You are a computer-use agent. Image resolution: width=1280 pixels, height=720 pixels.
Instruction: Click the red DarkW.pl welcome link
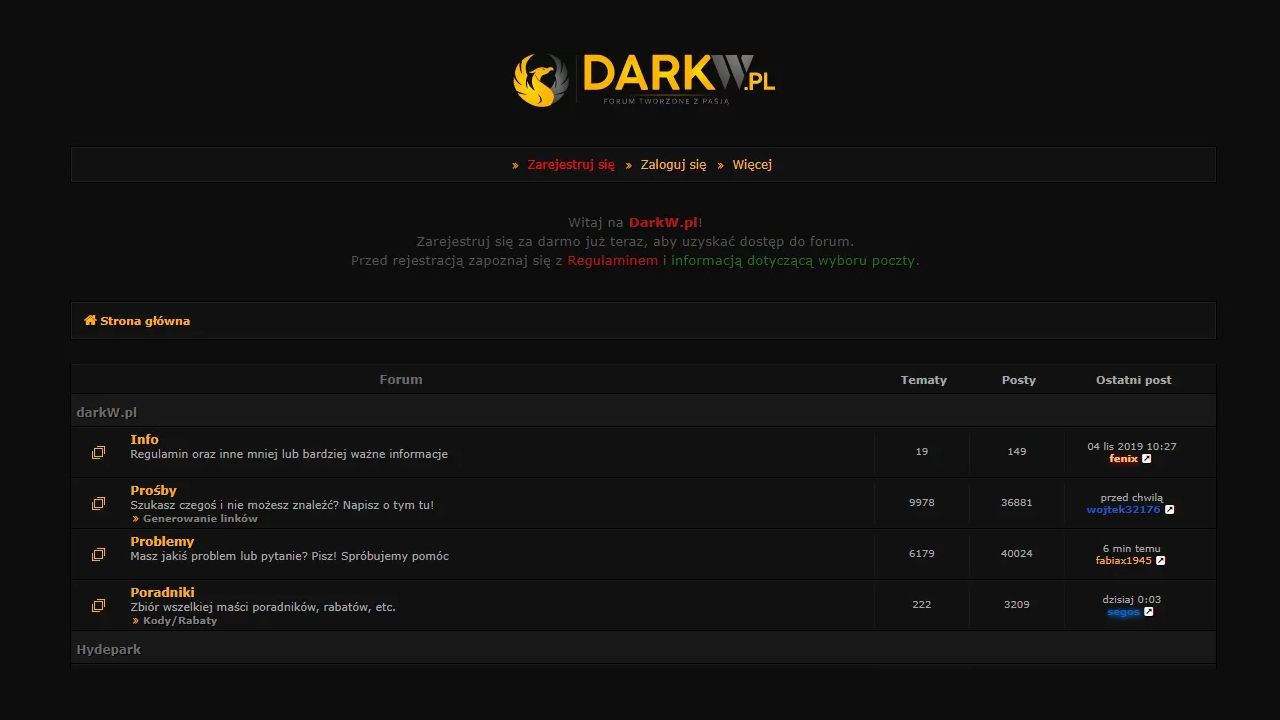664,222
